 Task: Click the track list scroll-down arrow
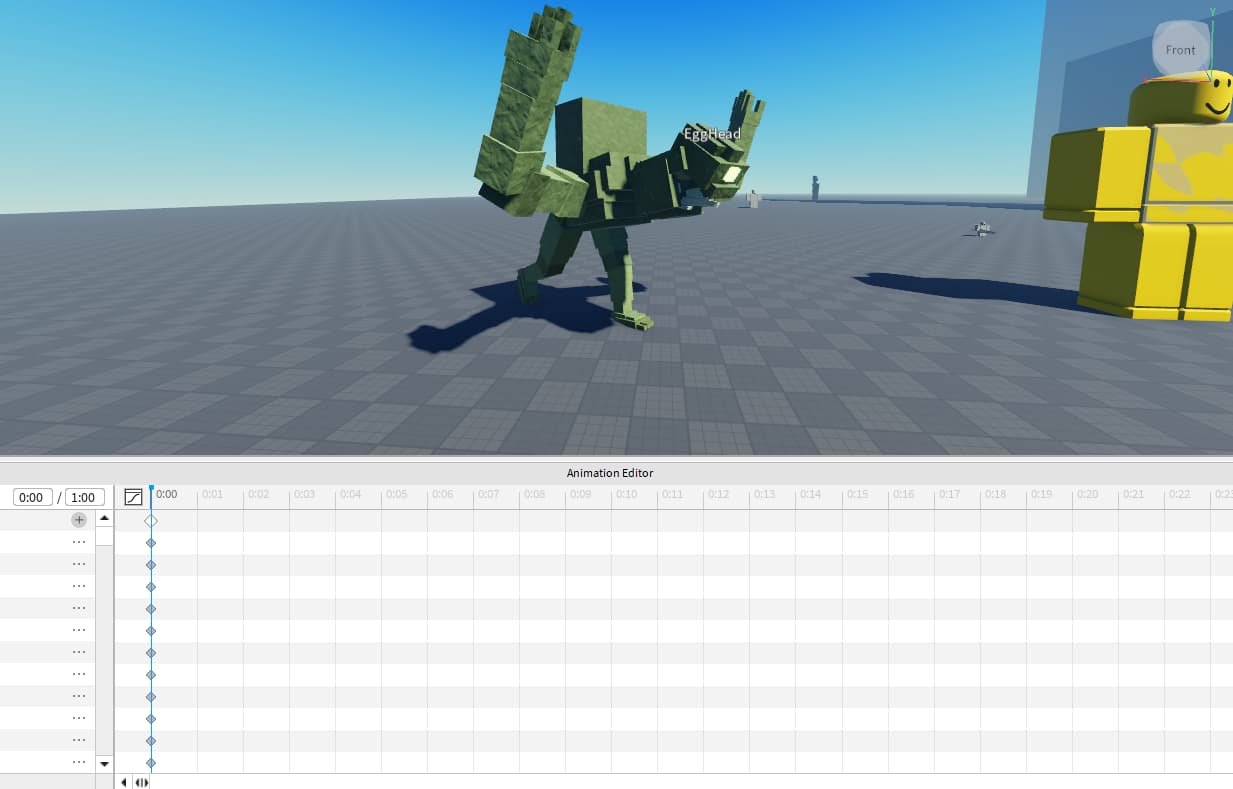pyautogui.click(x=105, y=763)
